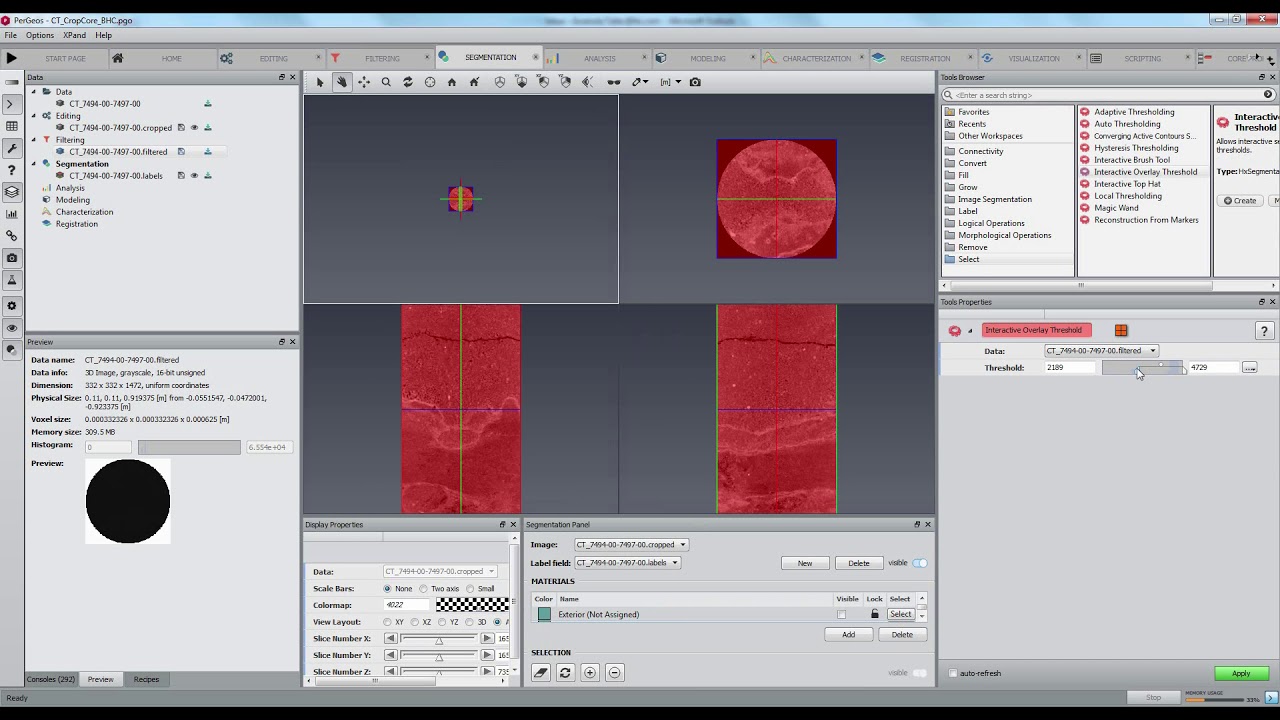Collapse the Segmentation tree node
The image size is (1280, 720).
33,164
